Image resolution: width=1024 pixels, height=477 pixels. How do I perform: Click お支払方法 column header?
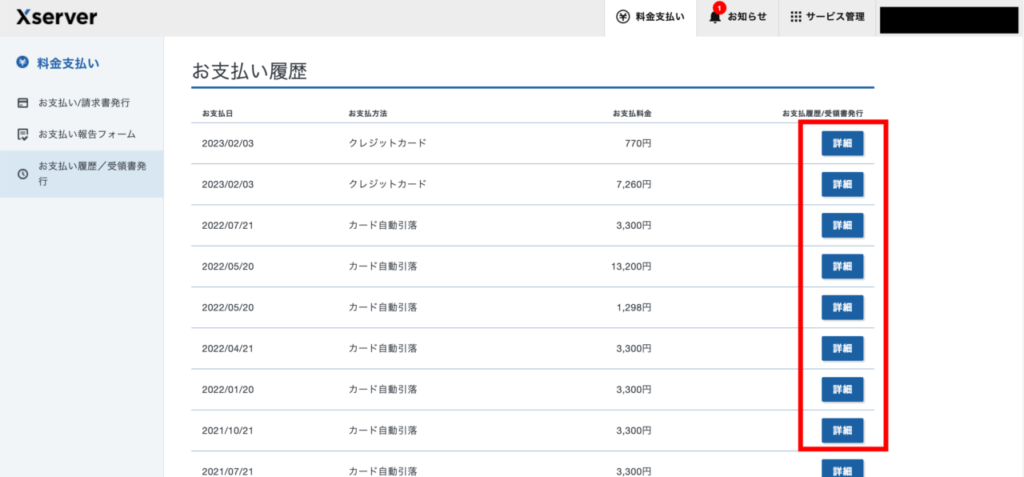(368, 114)
